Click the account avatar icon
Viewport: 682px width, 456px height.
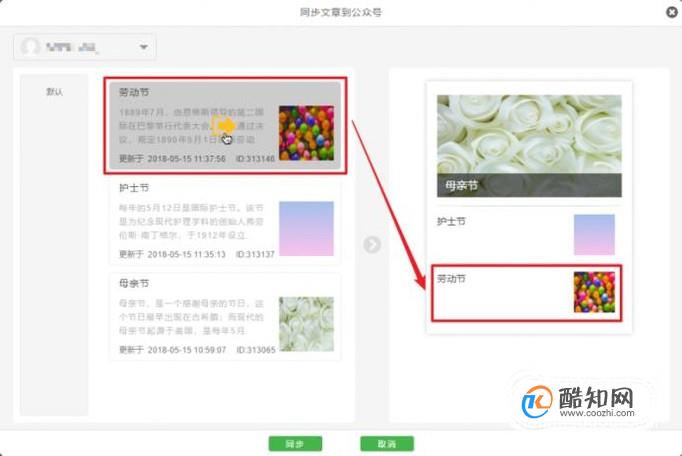(30, 47)
